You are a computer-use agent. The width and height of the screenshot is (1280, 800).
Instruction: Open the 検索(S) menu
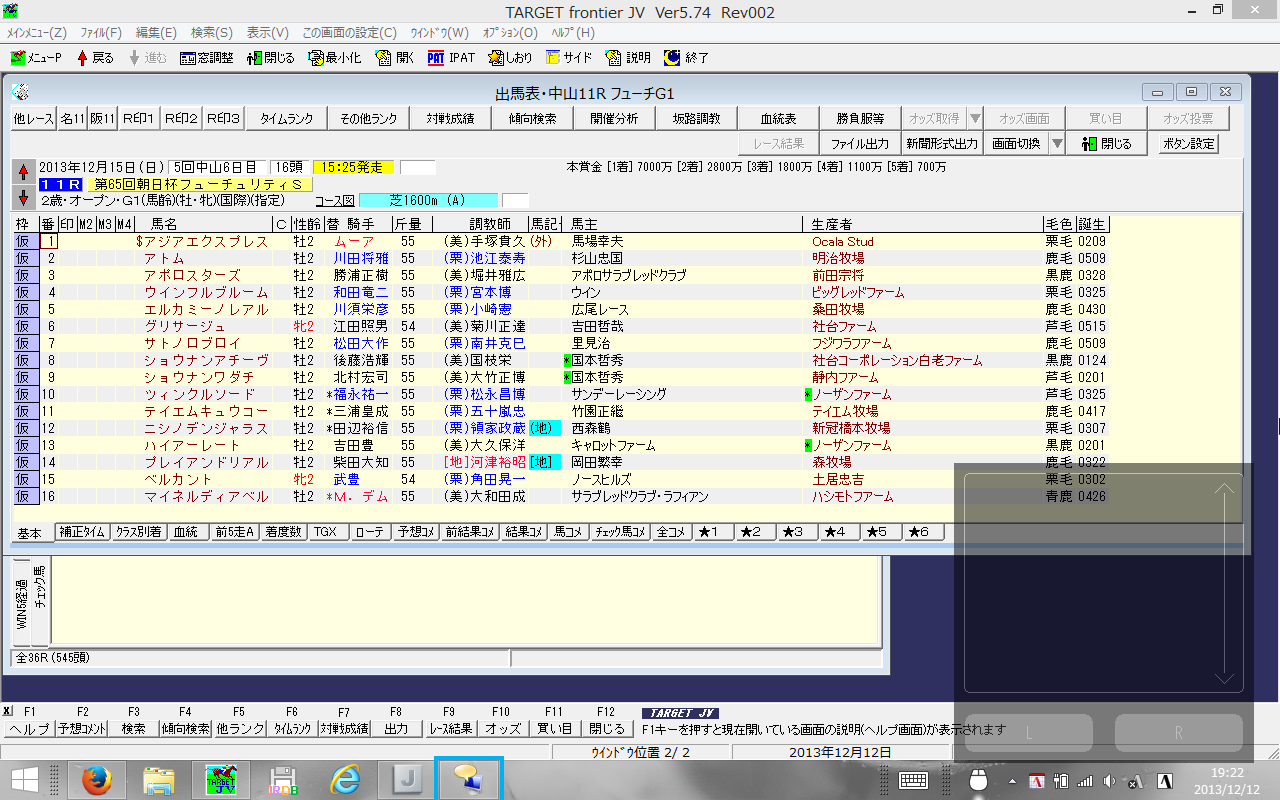tap(211, 33)
